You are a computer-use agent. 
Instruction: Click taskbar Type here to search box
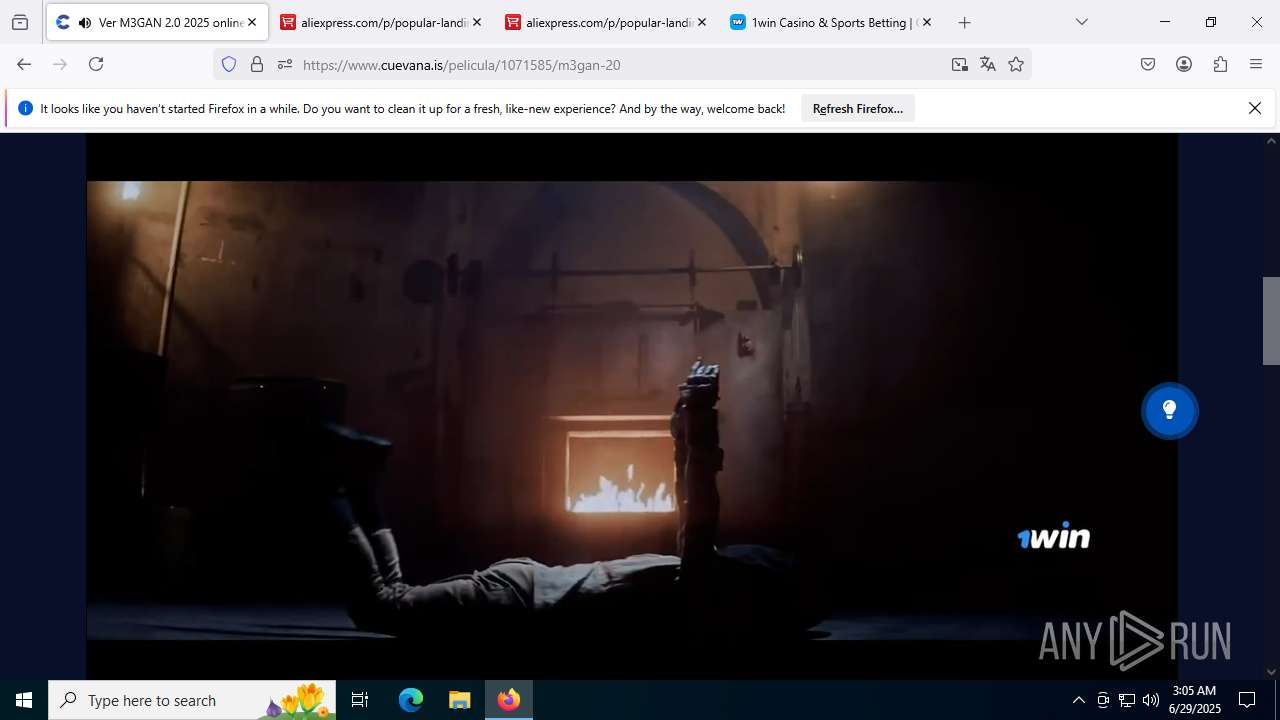tap(192, 700)
